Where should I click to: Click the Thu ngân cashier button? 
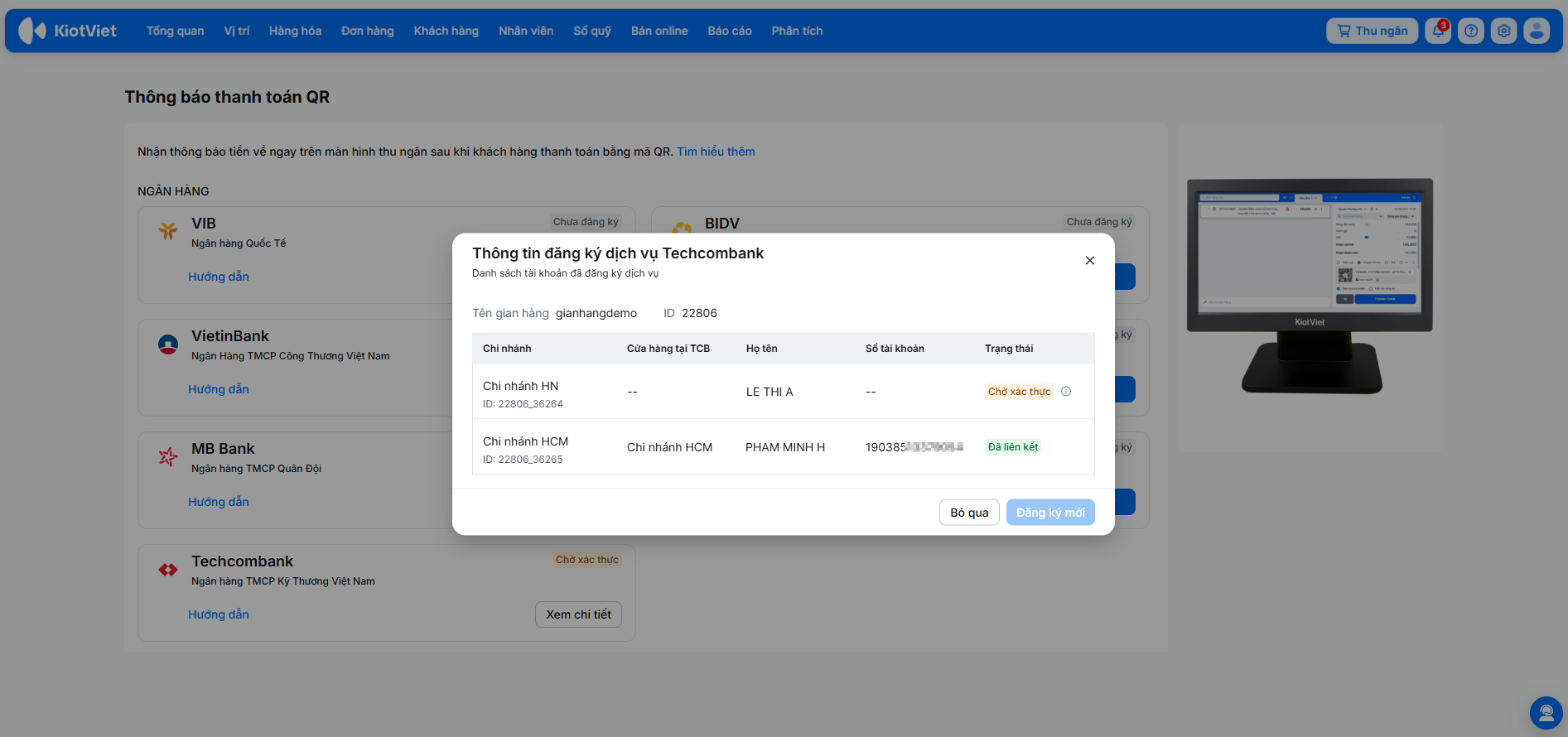[1373, 31]
